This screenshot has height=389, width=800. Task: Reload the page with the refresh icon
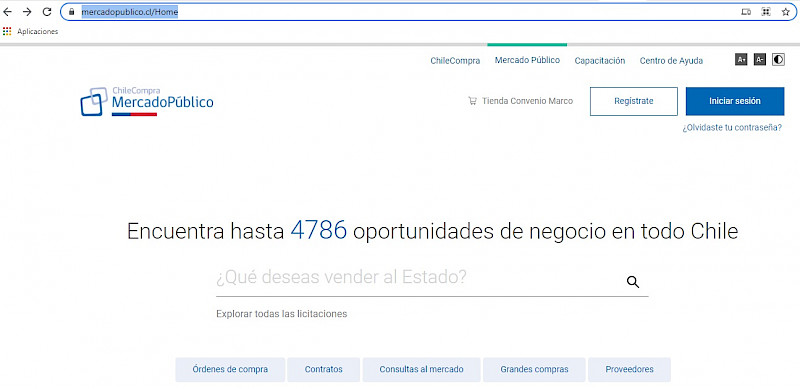47,12
